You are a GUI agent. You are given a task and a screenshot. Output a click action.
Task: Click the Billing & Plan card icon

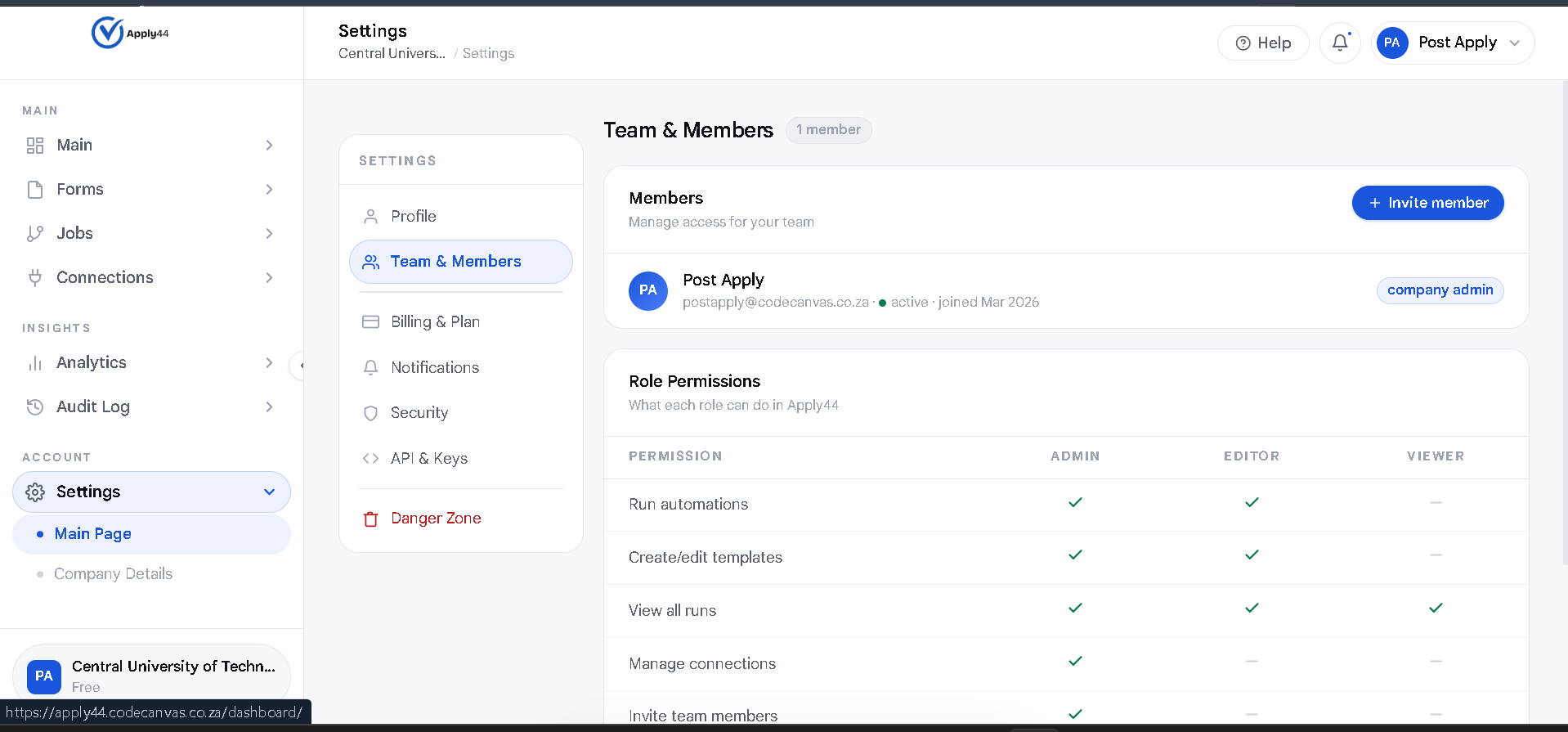coord(370,322)
